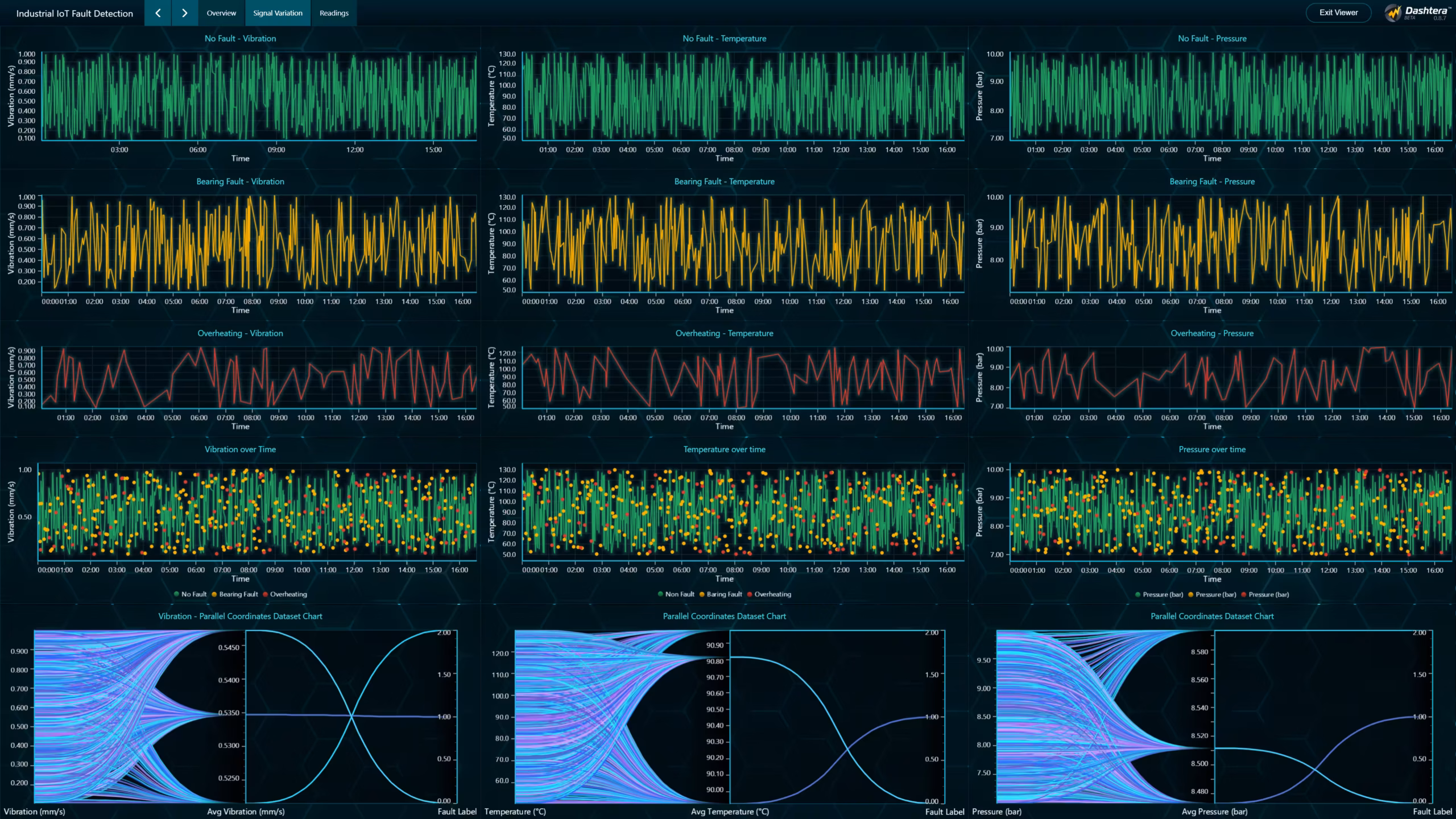Click the forward navigation chevron arrow

point(184,13)
